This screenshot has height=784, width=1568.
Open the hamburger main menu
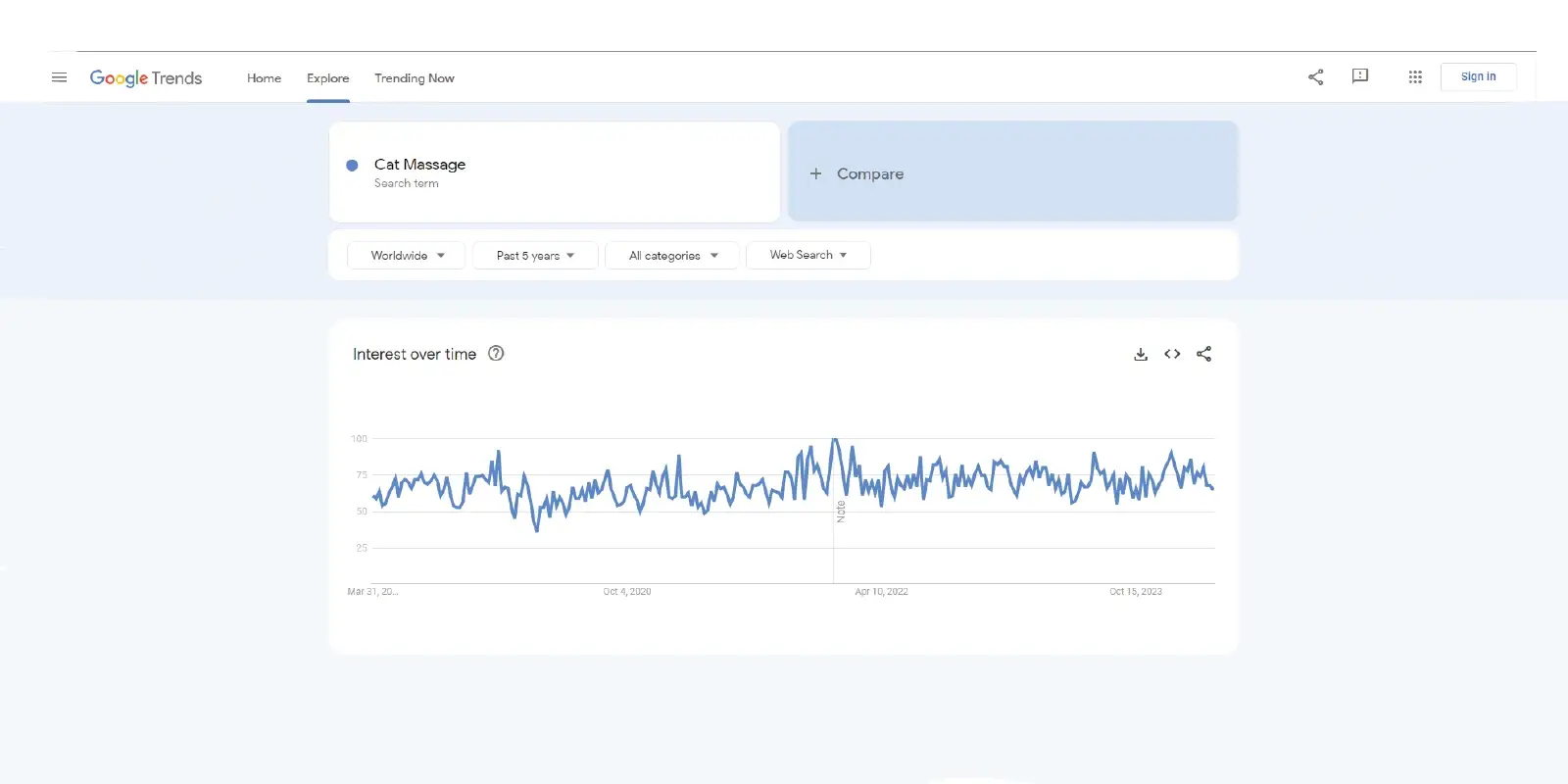(59, 77)
